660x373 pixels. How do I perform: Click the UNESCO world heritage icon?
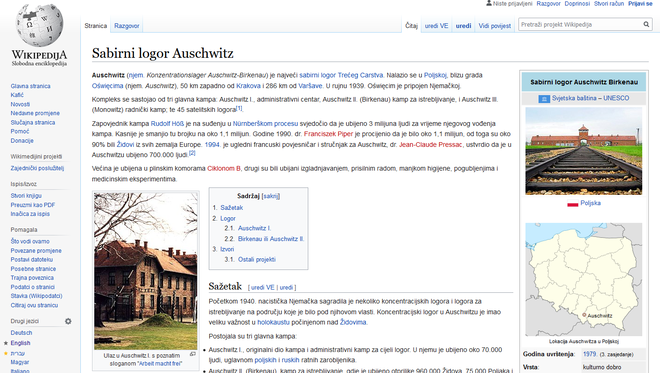544,99
